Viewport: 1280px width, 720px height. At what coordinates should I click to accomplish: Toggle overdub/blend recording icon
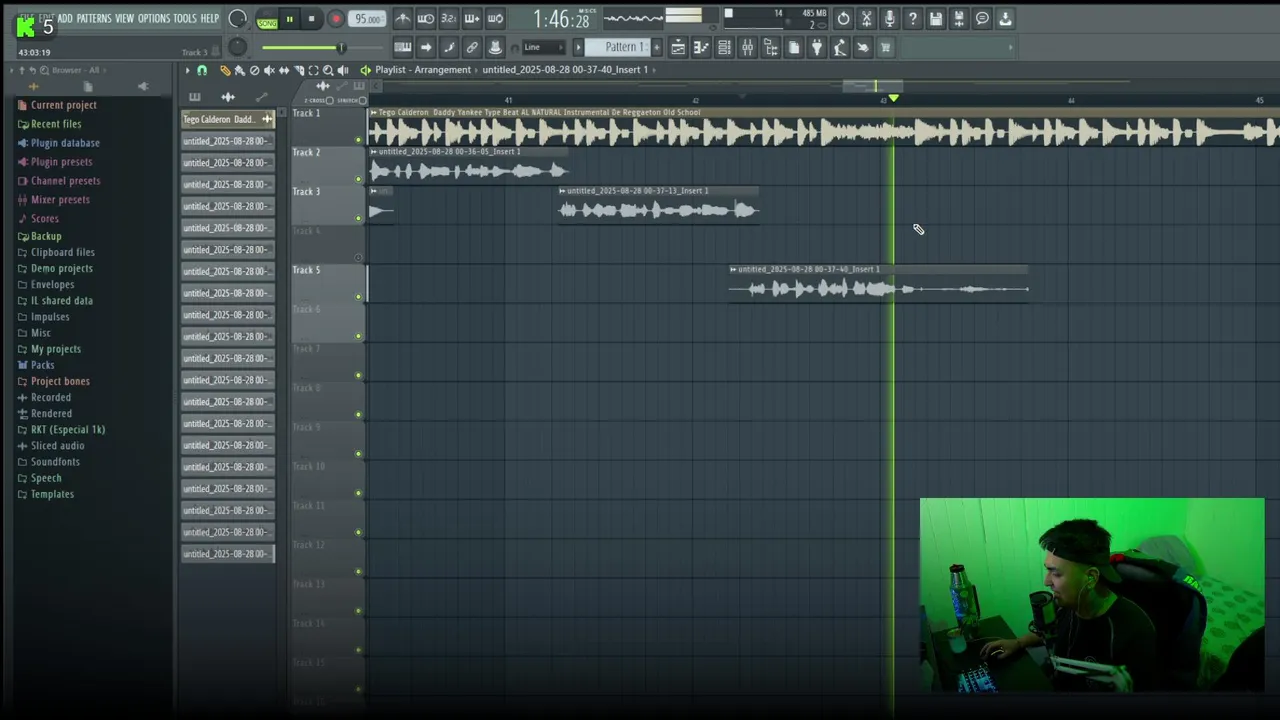pyautogui.click(x=472, y=18)
